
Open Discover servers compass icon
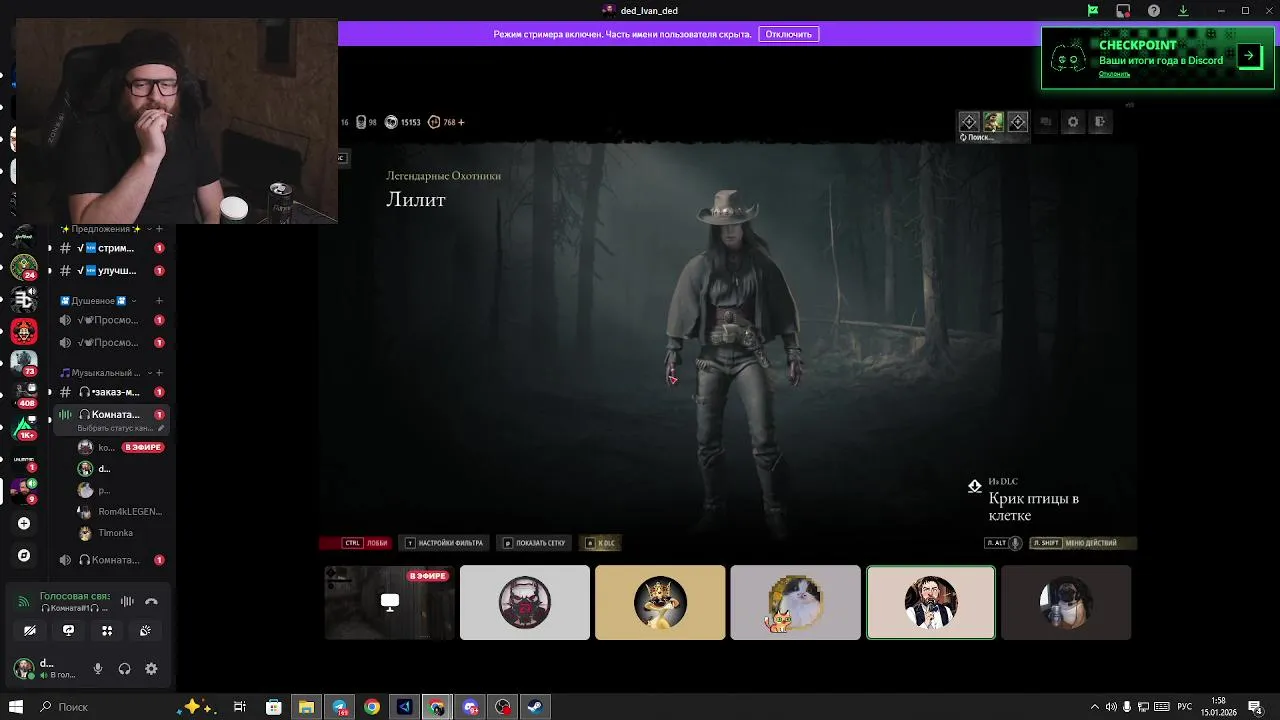click(x=24, y=555)
